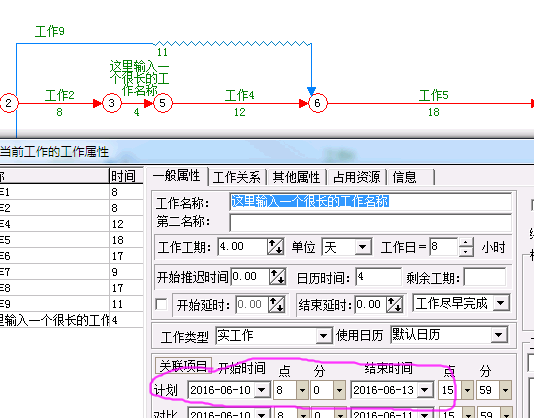The height and width of the screenshot is (418, 534).
Task: Switch to the 工作关系 tab
Action: (237, 177)
